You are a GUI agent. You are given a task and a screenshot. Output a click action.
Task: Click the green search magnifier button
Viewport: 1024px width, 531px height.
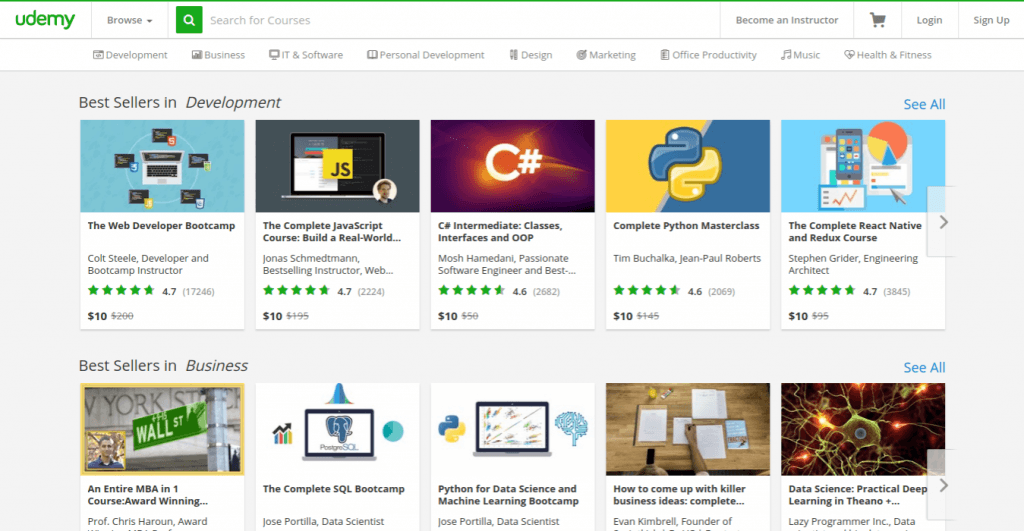coord(189,20)
